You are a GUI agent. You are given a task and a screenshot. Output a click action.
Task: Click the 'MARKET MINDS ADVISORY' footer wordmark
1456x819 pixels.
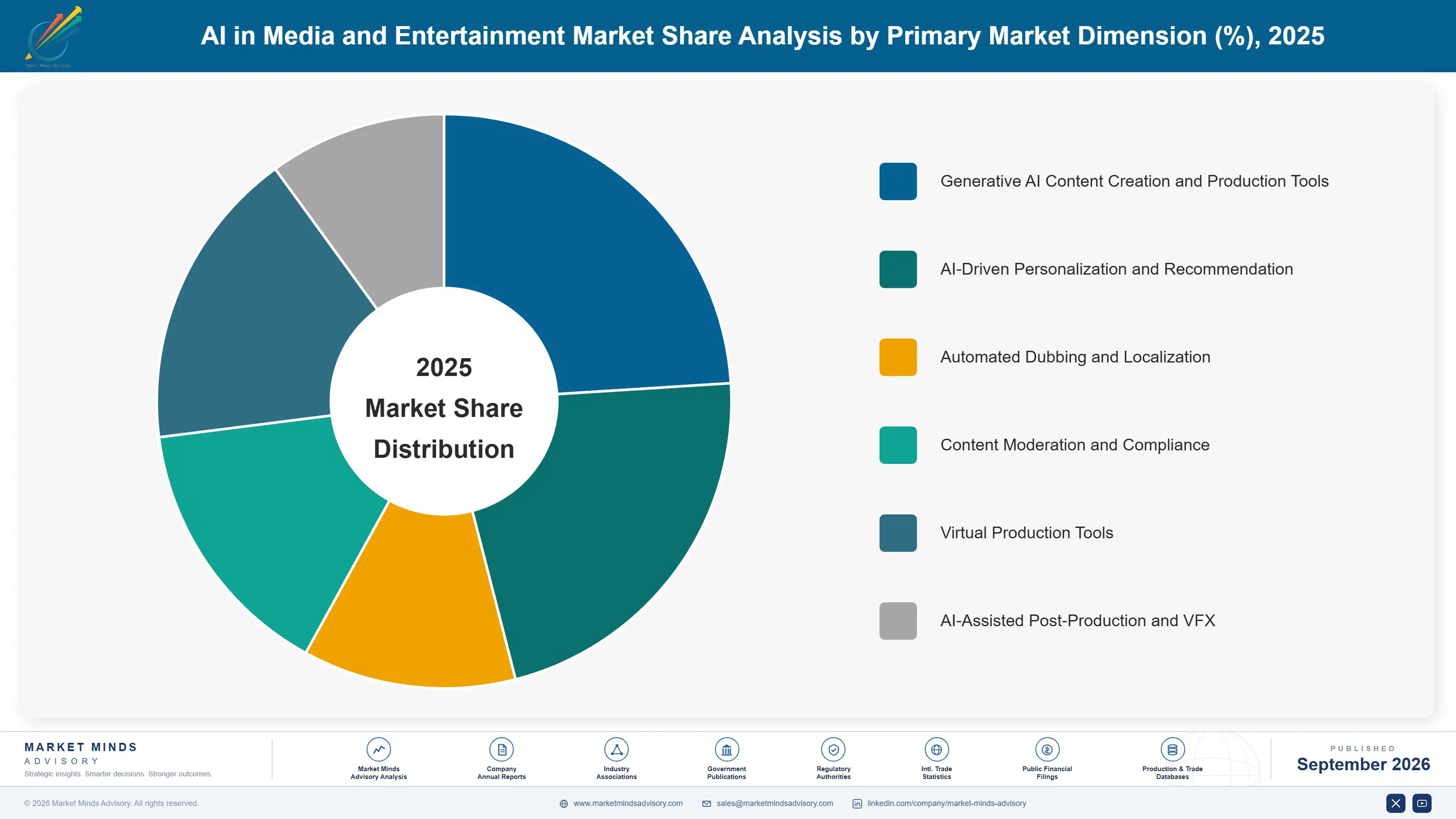click(x=81, y=753)
